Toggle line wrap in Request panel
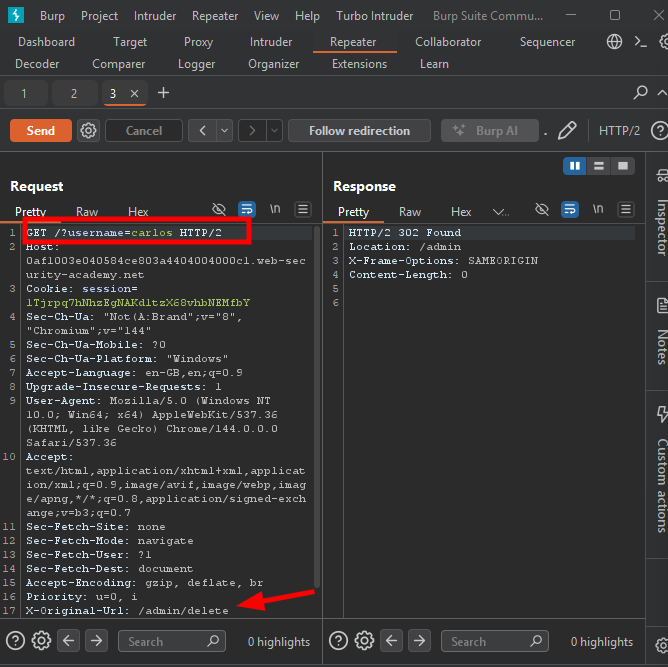The image size is (668, 667). coord(247,209)
